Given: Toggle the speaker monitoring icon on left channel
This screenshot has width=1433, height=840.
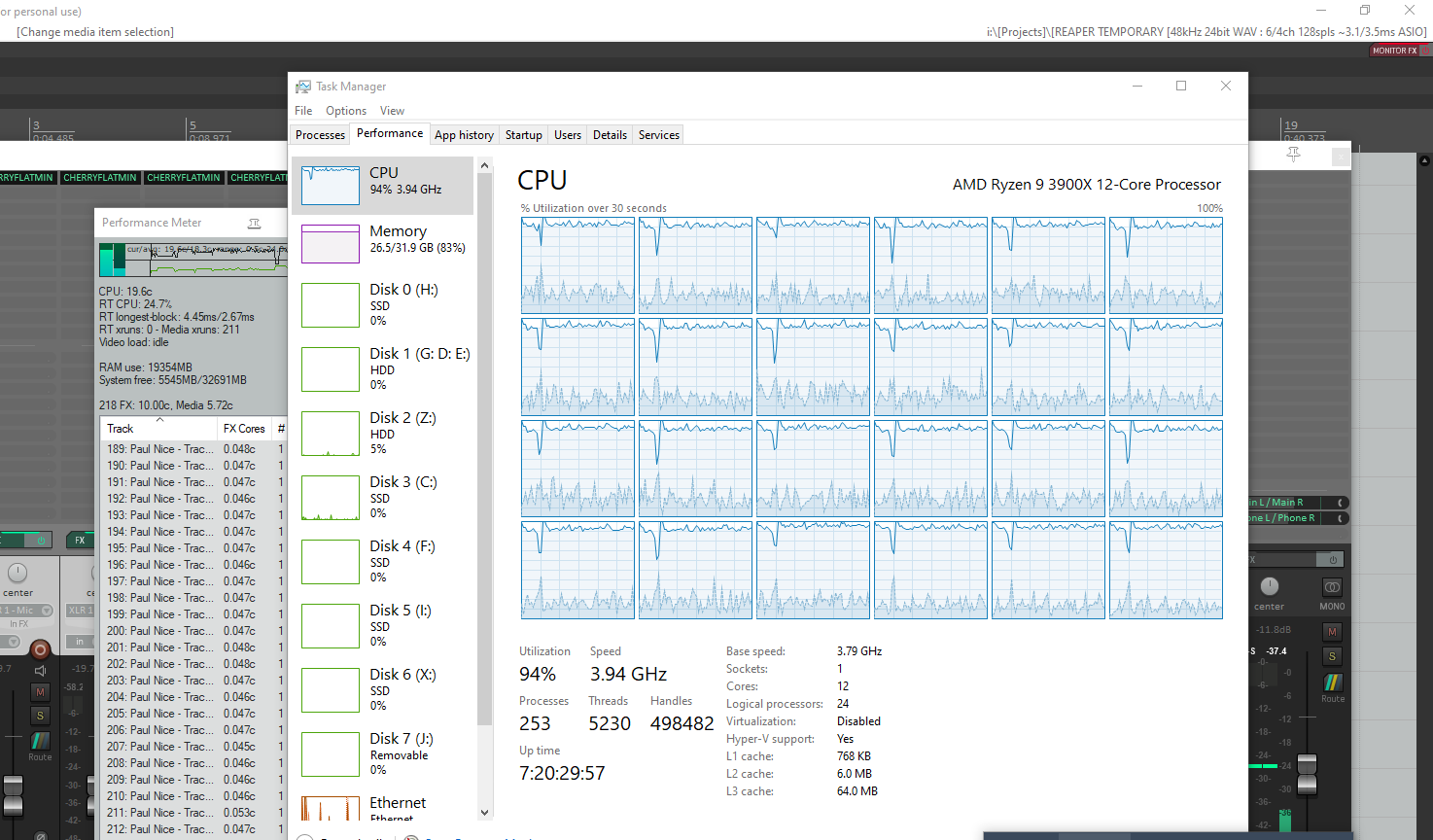Looking at the screenshot, I should 40,671.
